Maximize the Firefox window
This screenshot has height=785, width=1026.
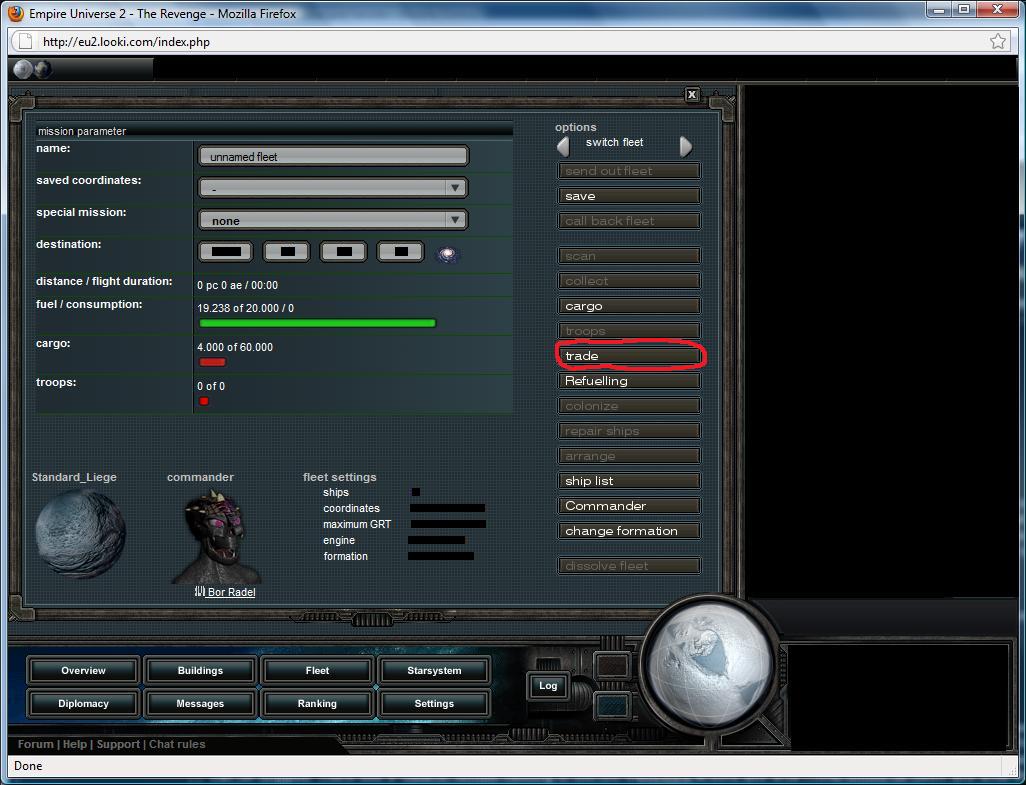click(x=964, y=10)
